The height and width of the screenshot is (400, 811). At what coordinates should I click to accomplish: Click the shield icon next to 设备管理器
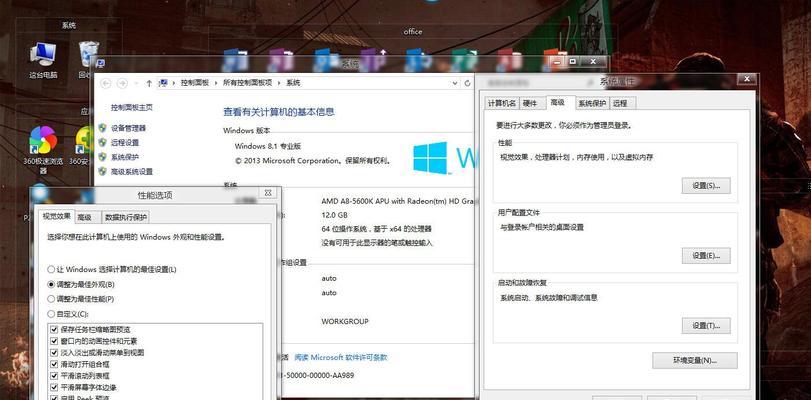[102, 128]
